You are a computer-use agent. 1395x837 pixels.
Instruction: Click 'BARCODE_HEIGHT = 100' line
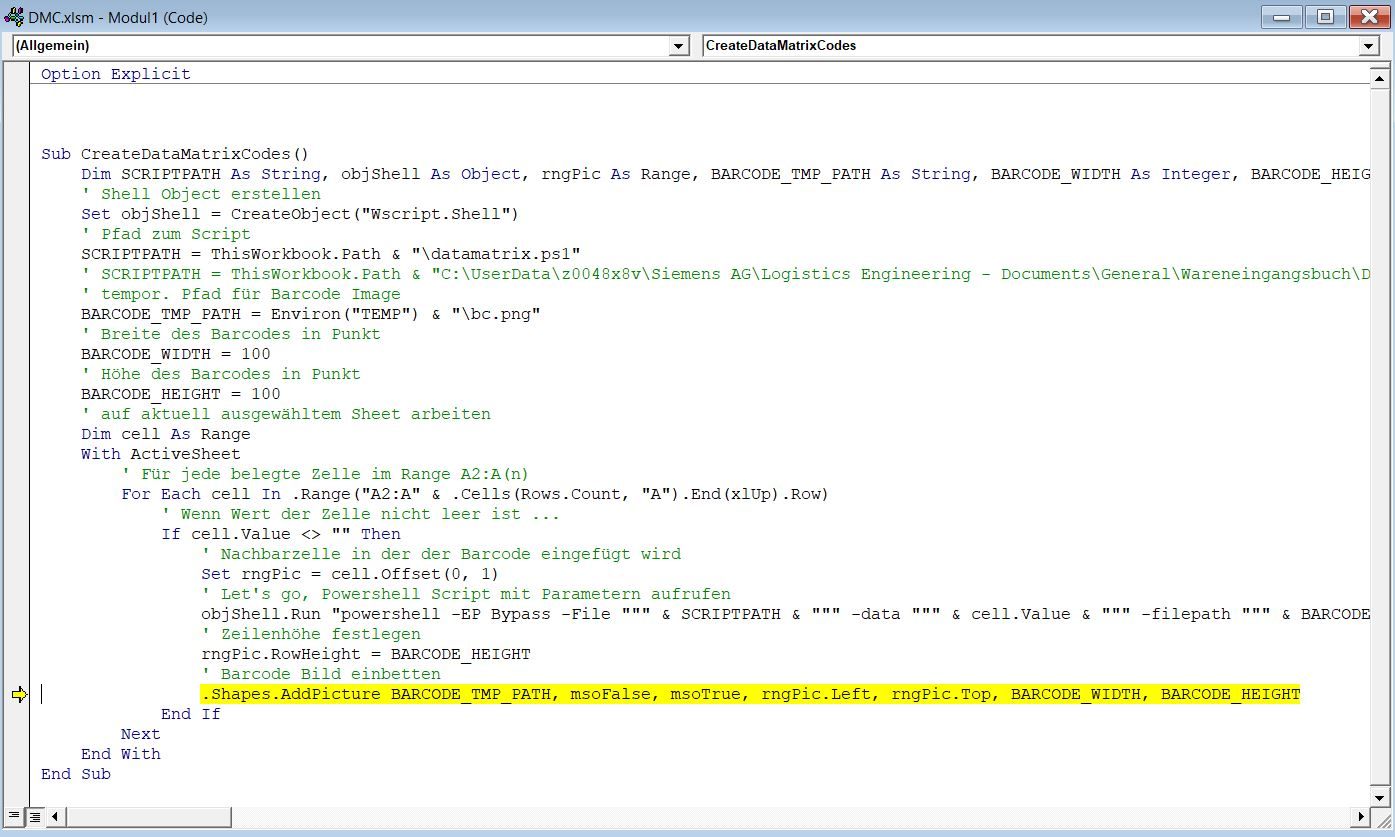click(x=181, y=394)
